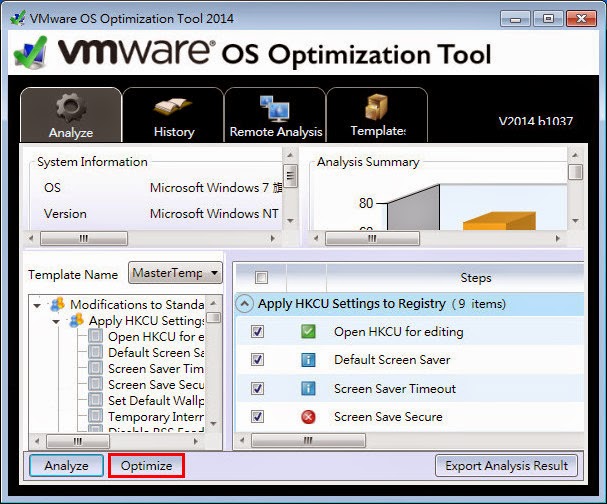Click tree item icon for Screen Save Secu
The width and height of the screenshot is (607, 504).
[x=95, y=384]
